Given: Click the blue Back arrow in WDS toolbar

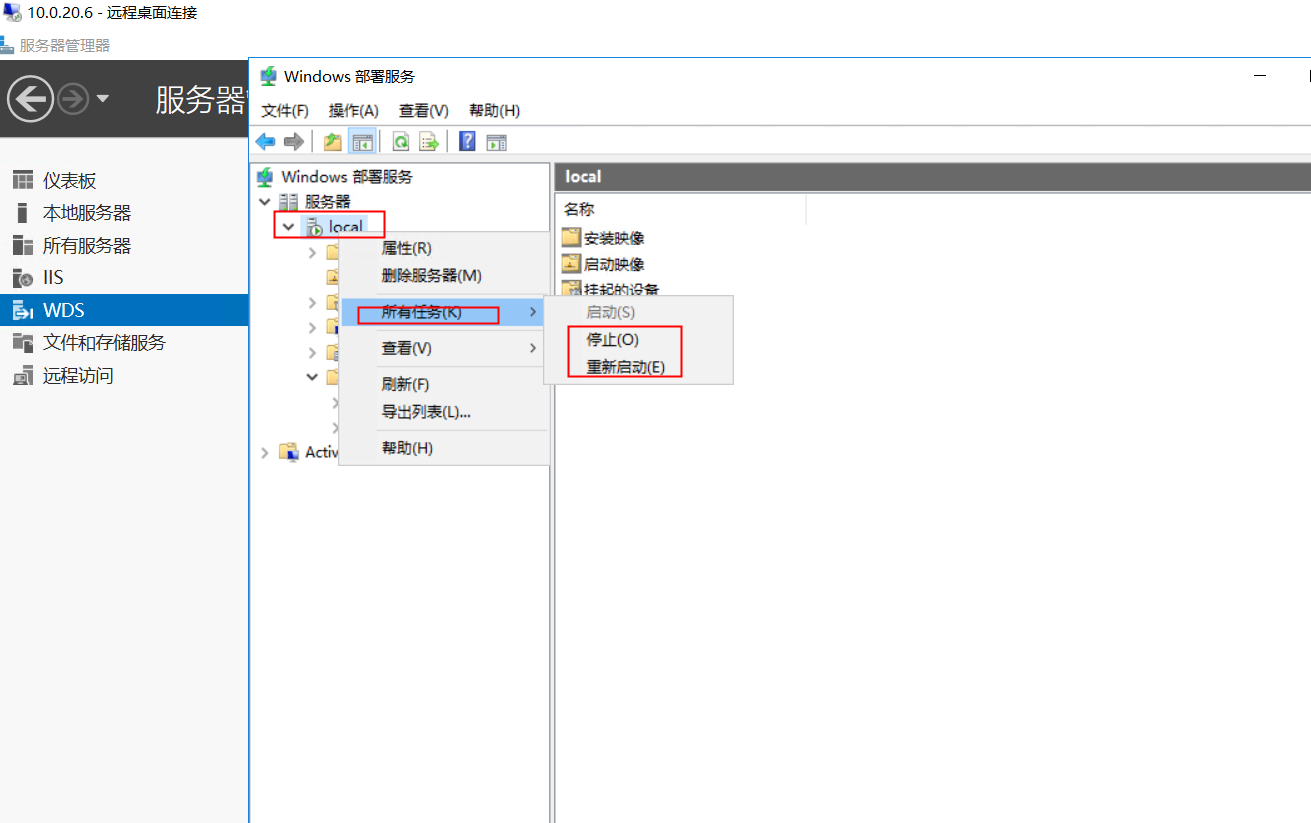Looking at the screenshot, I should (x=265, y=142).
